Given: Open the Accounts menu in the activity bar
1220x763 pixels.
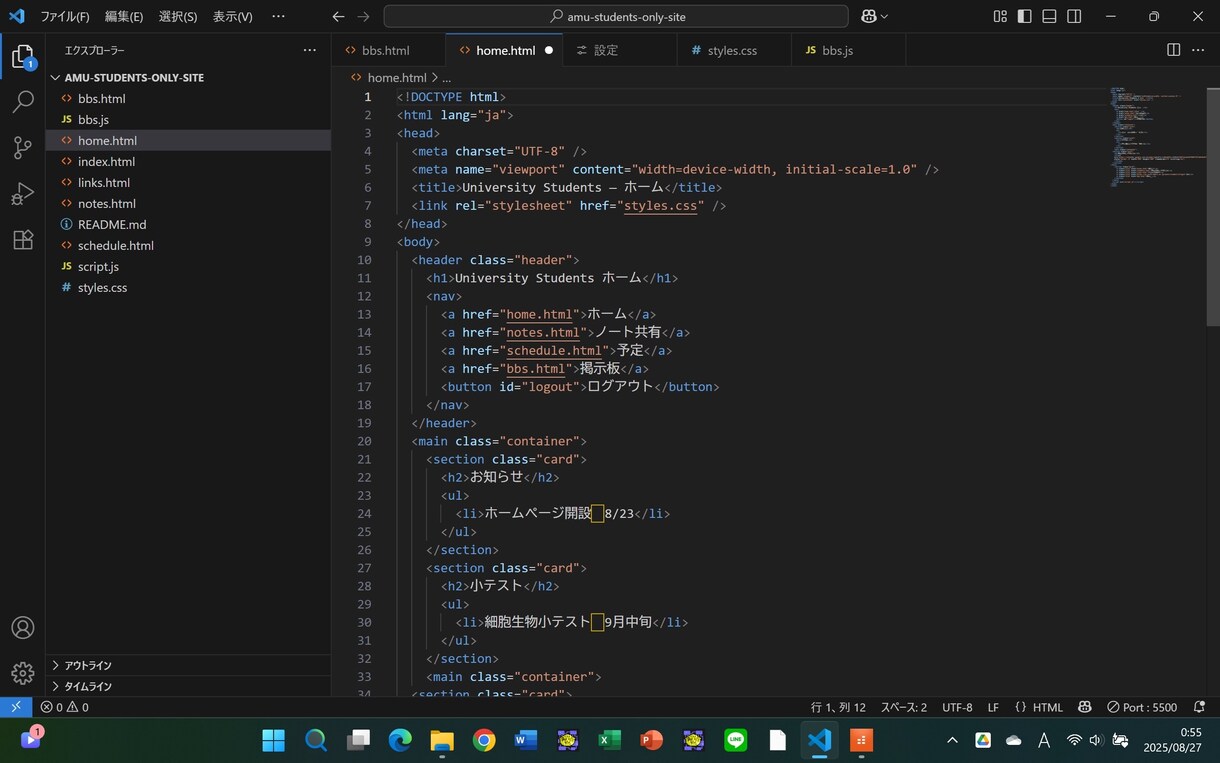Looking at the screenshot, I should (x=23, y=628).
